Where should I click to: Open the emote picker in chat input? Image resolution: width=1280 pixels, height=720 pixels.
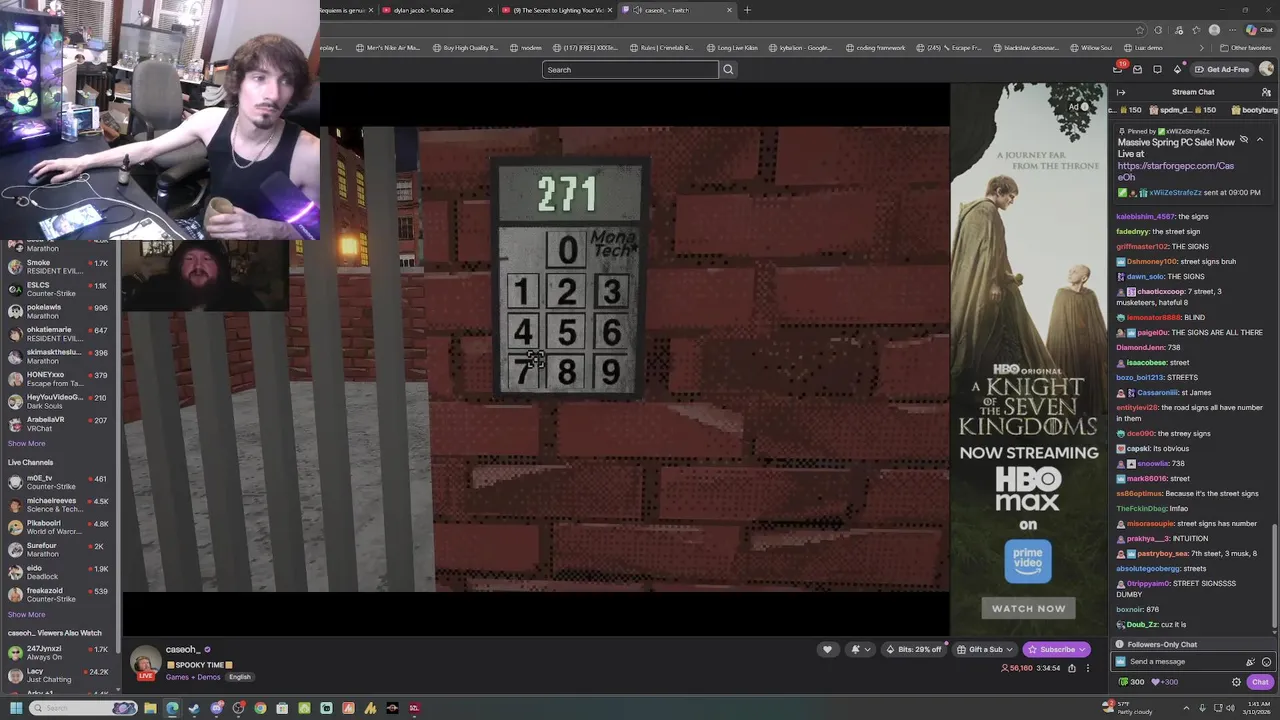[1266, 662]
